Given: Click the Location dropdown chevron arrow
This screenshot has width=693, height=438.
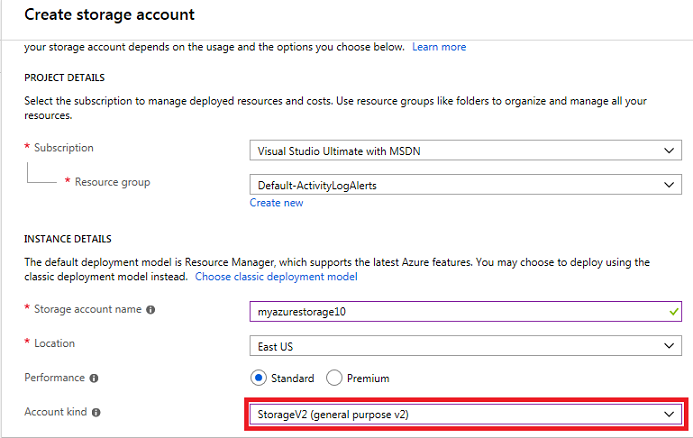Looking at the screenshot, I should pos(669,346).
